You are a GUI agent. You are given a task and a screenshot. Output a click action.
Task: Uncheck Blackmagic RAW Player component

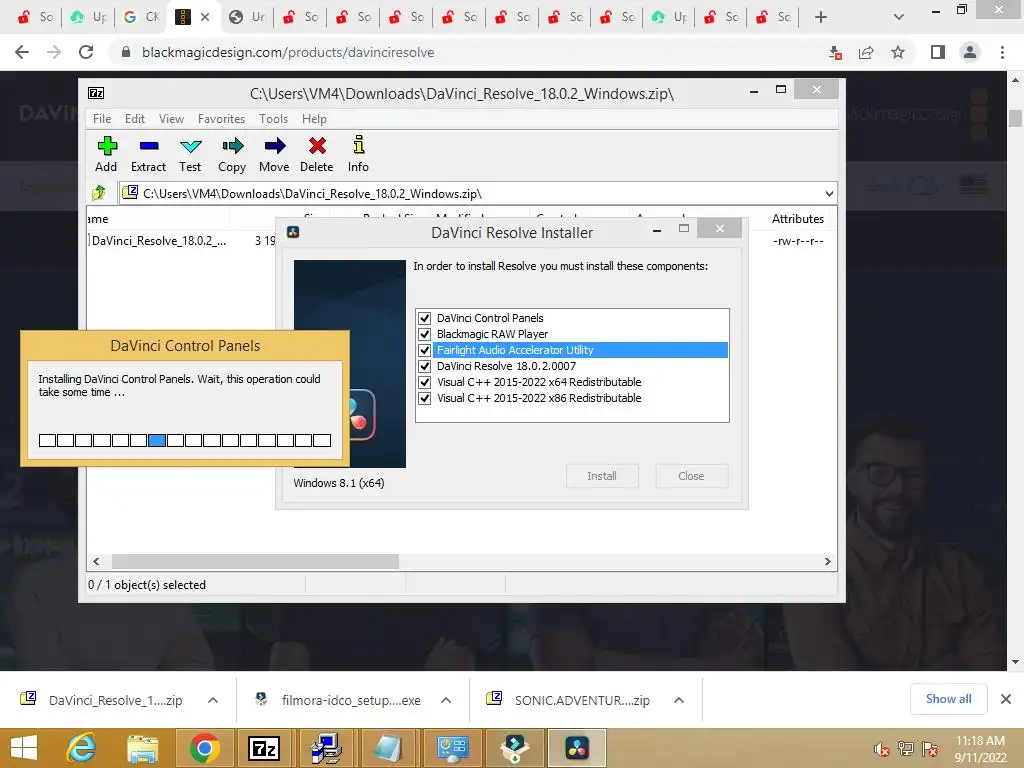424,334
